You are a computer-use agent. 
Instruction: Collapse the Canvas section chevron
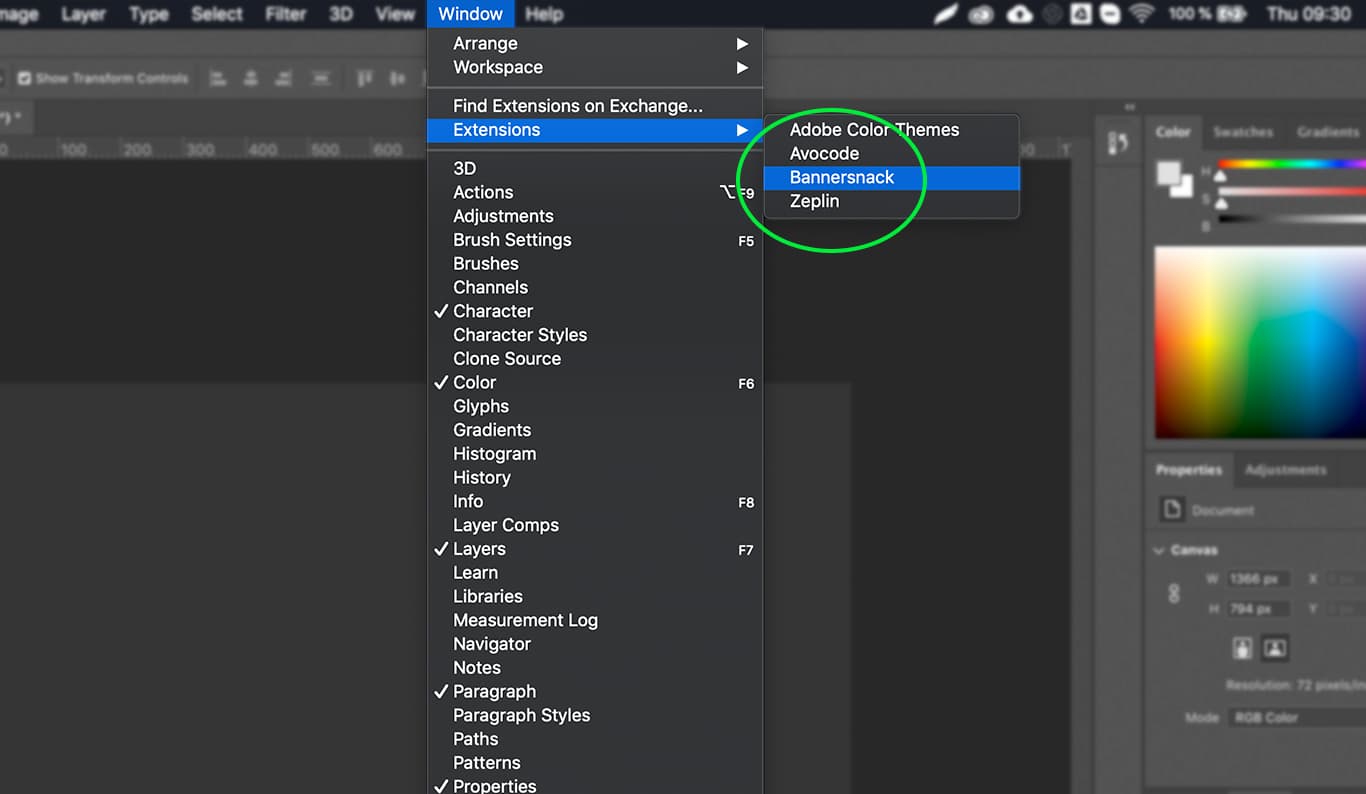click(x=1159, y=550)
